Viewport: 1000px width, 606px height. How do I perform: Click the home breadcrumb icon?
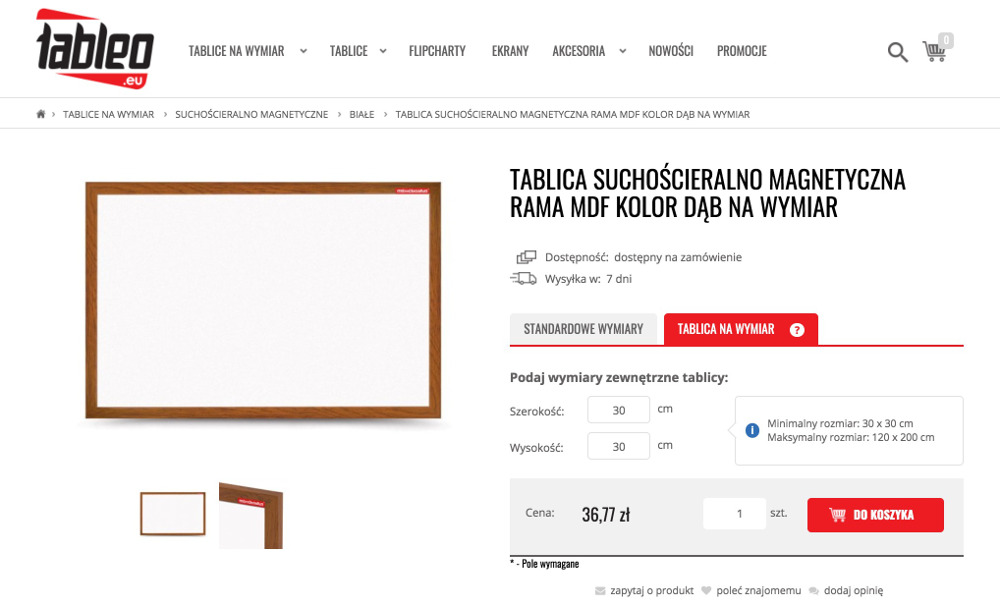tap(41, 115)
